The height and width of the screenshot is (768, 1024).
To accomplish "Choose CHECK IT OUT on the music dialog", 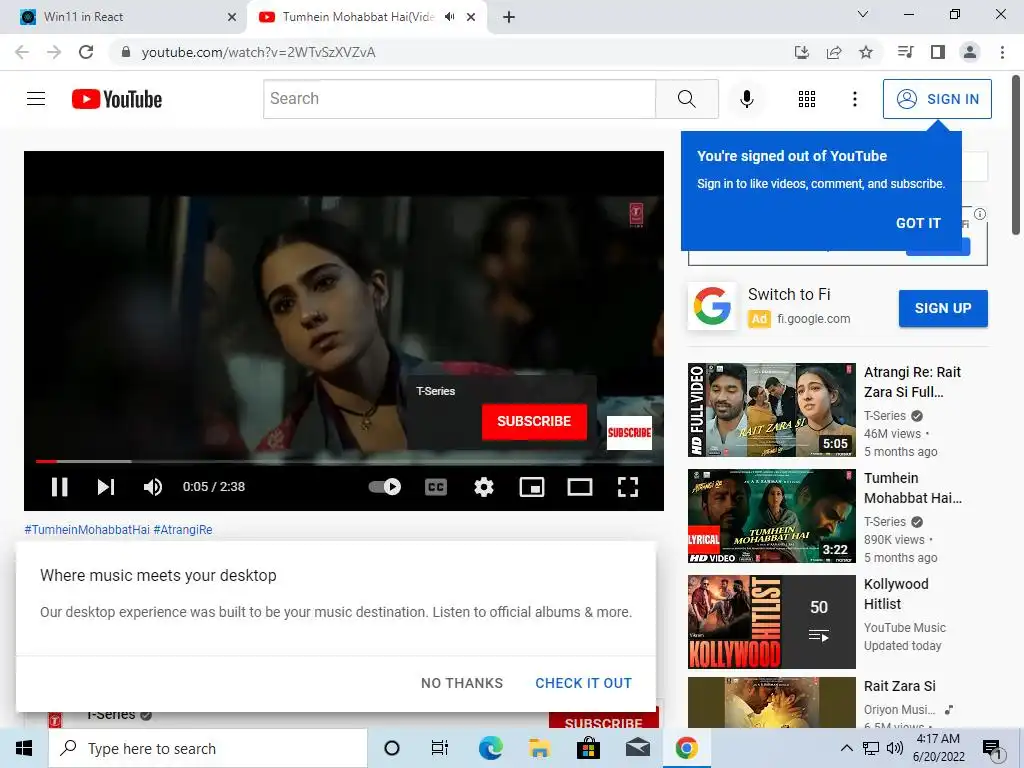I will click(x=584, y=683).
